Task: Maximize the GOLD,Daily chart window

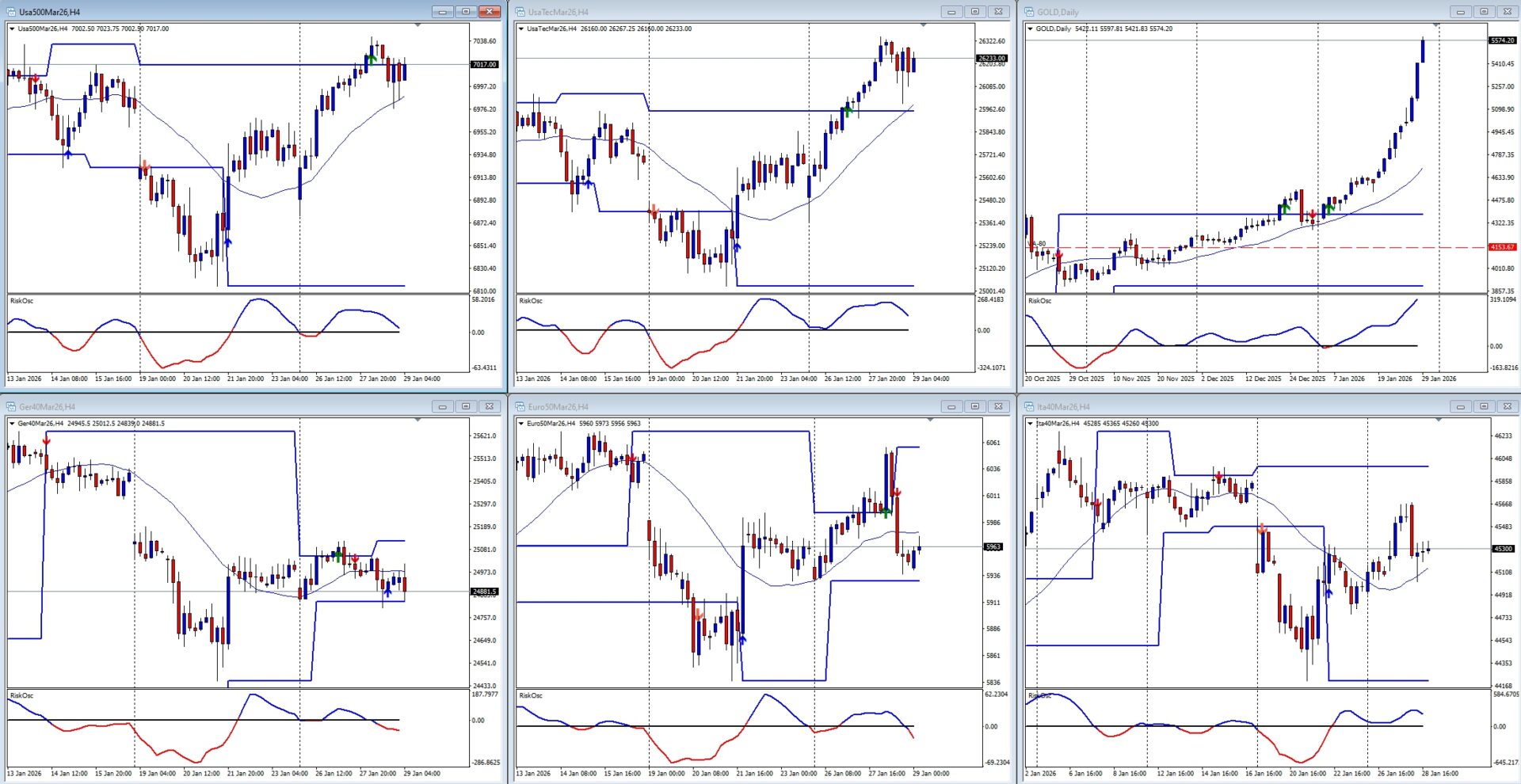Action: (1484, 12)
